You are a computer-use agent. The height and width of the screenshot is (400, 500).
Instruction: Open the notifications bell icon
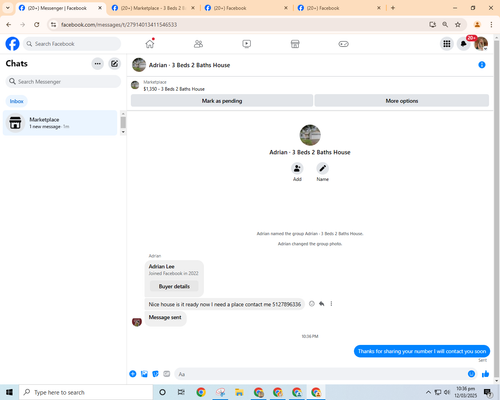click(x=463, y=44)
